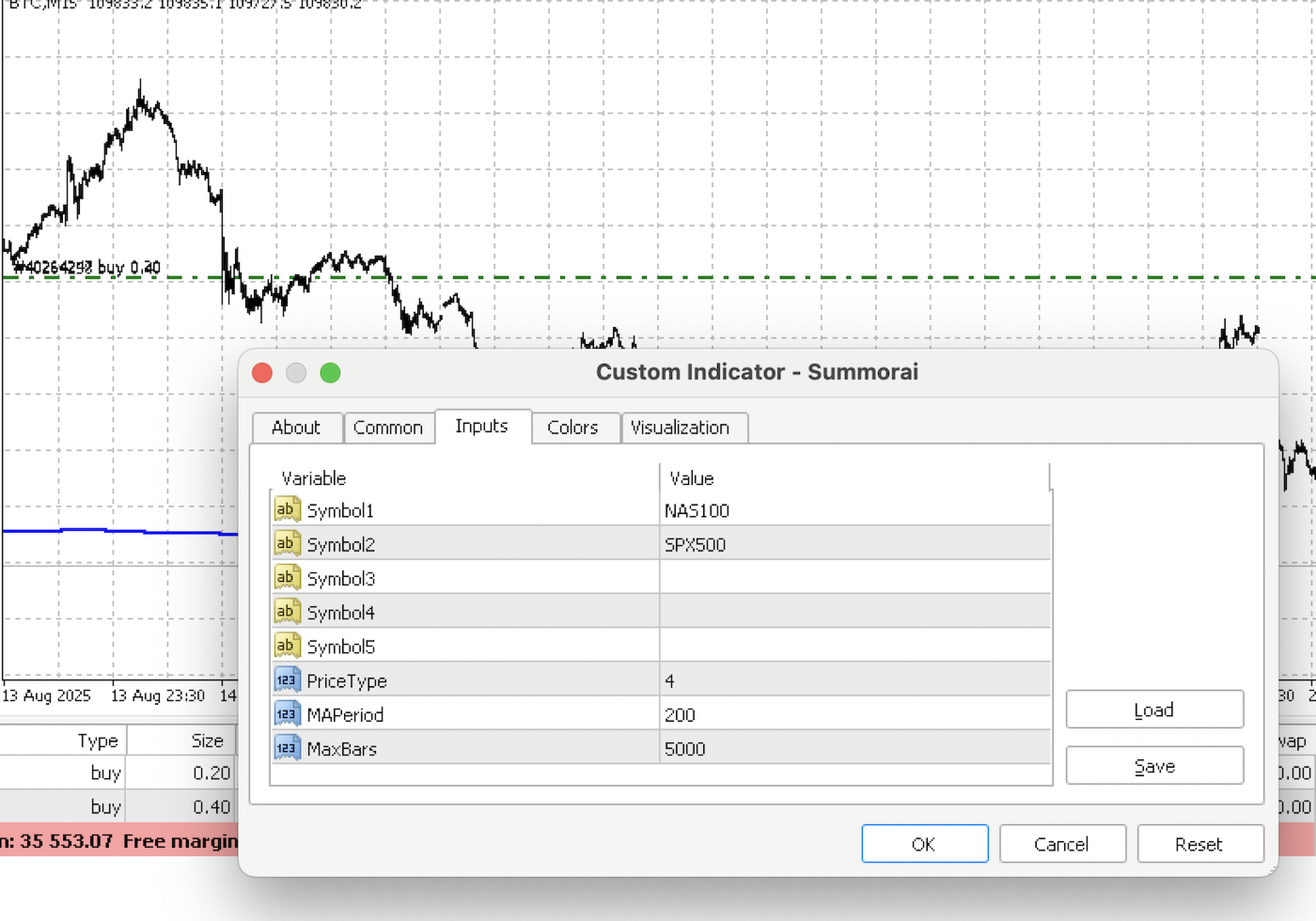1316x921 pixels.
Task: Click the Symbol3 string type icon
Action: pos(287,578)
